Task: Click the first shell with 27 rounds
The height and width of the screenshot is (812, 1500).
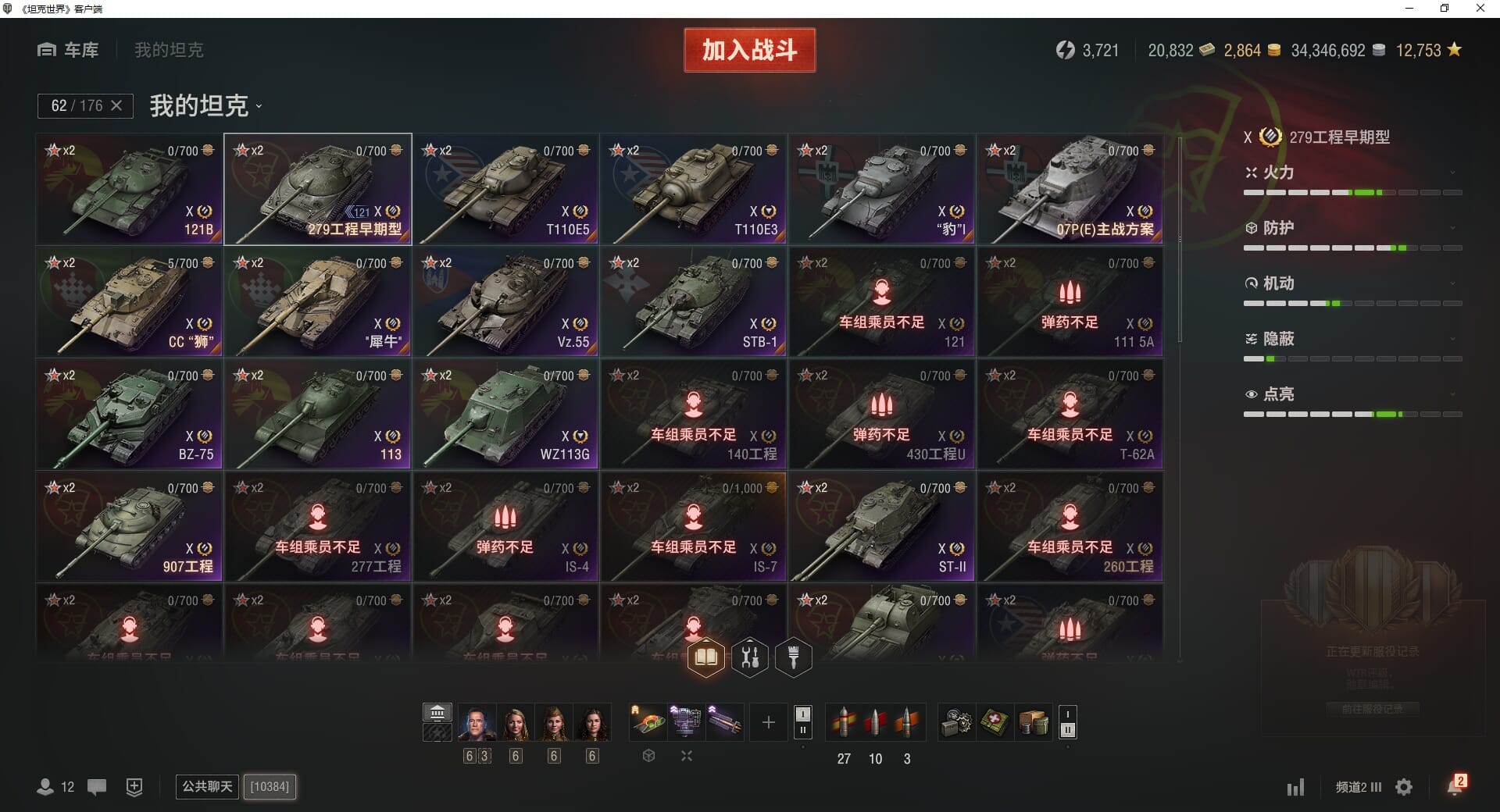Action: click(x=844, y=722)
